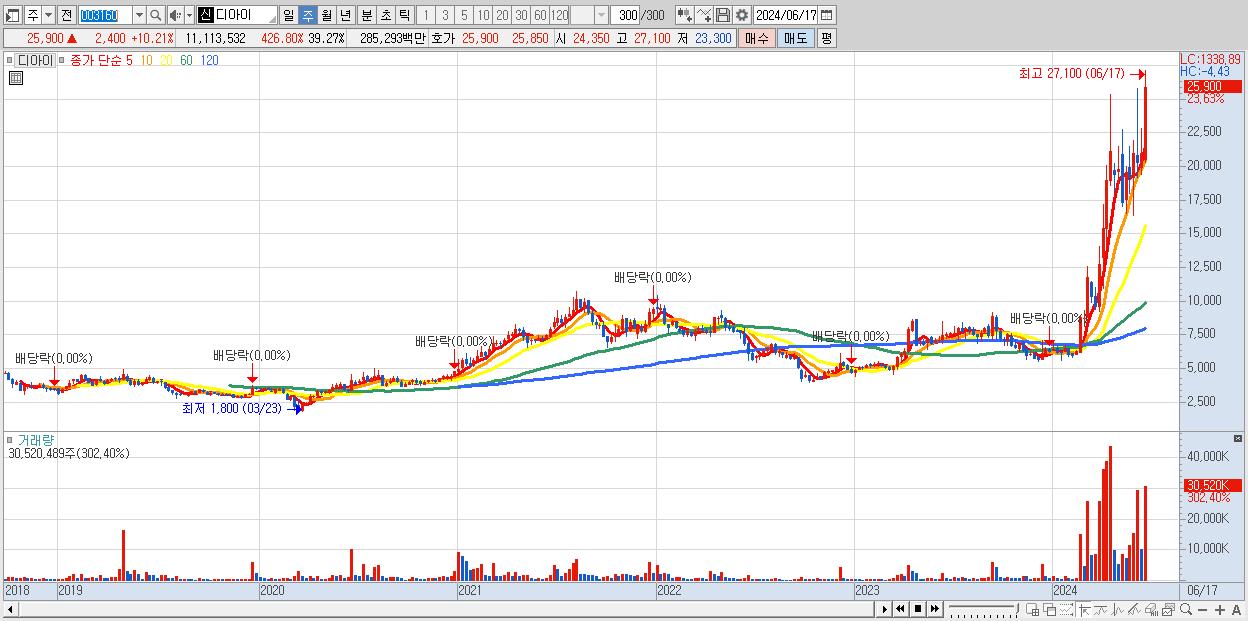The width and height of the screenshot is (1248, 621).
Task: Click the vertical line wave tool icon
Action: [1118, 610]
